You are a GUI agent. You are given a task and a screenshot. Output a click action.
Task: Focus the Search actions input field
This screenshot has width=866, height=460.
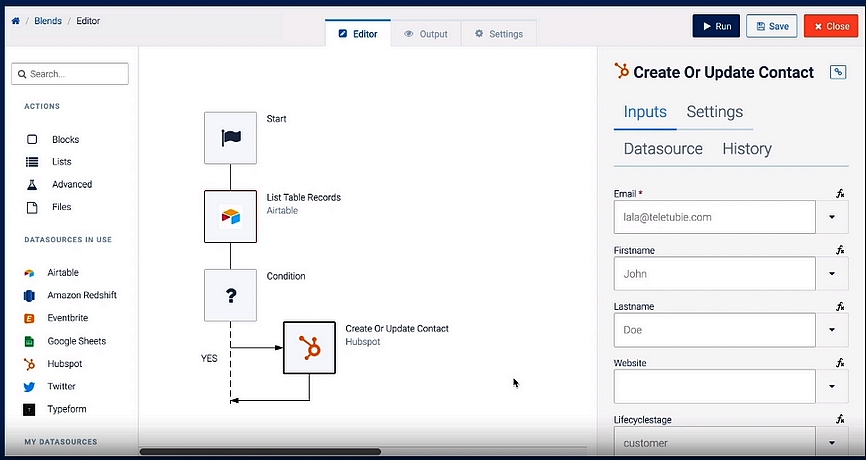click(x=70, y=74)
